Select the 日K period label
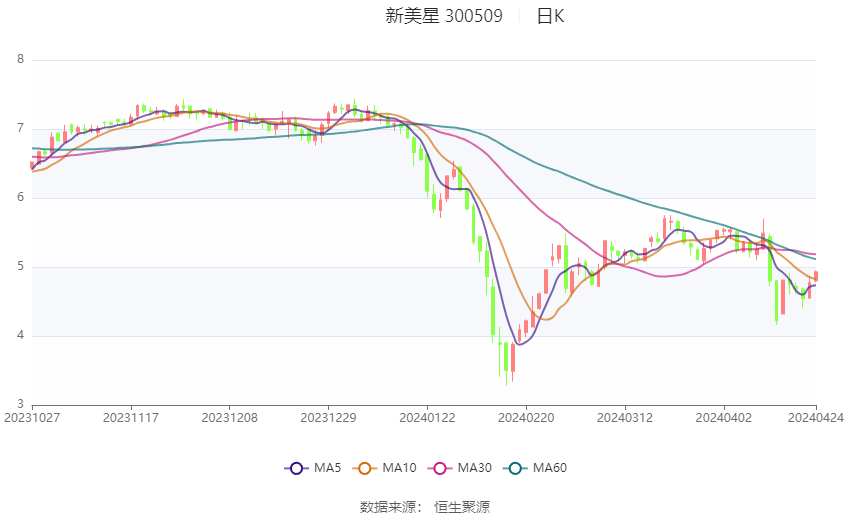This screenshot has height=517, width=850. click(550, 16)
